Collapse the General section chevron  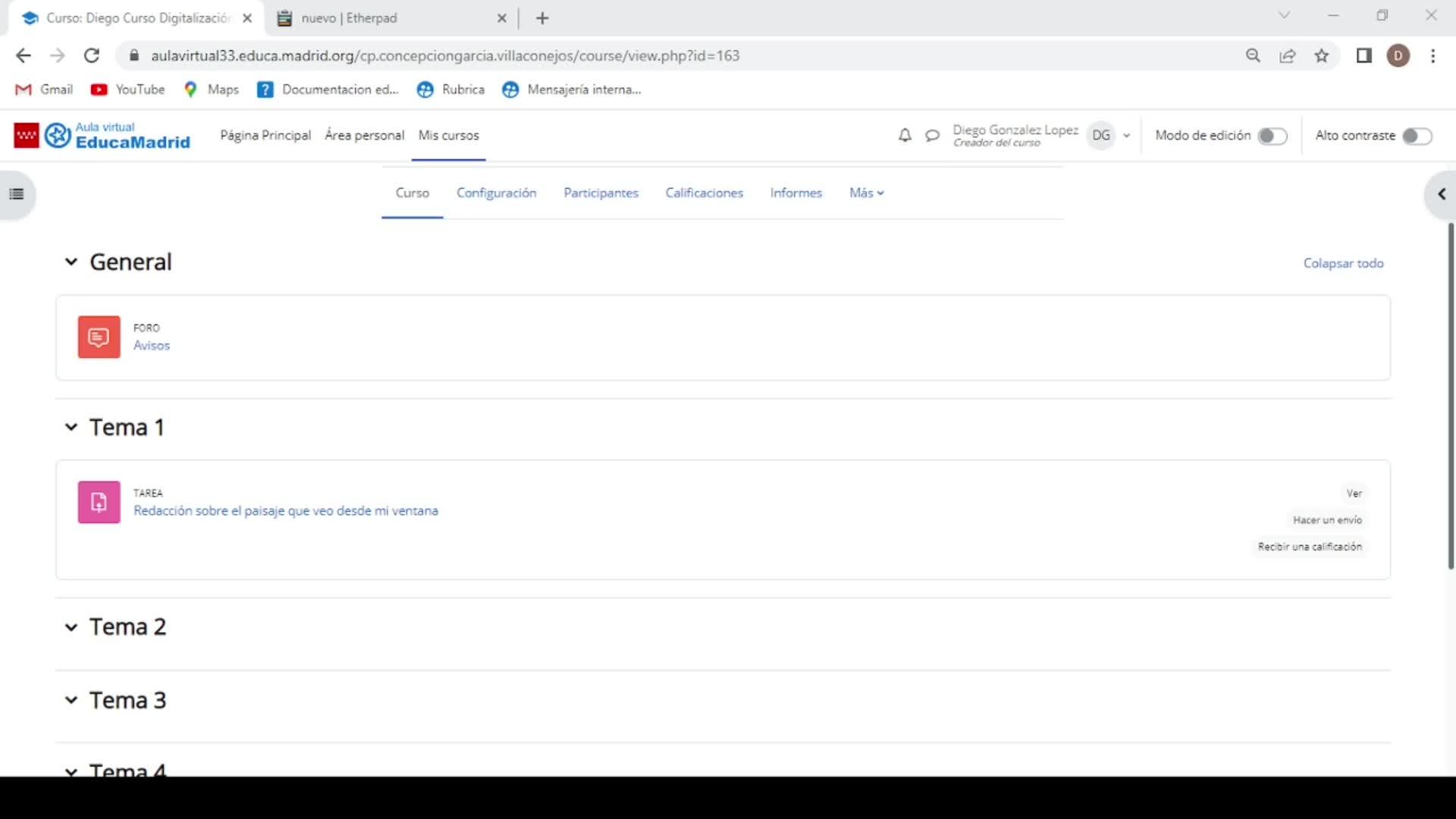tap(71, 262)
